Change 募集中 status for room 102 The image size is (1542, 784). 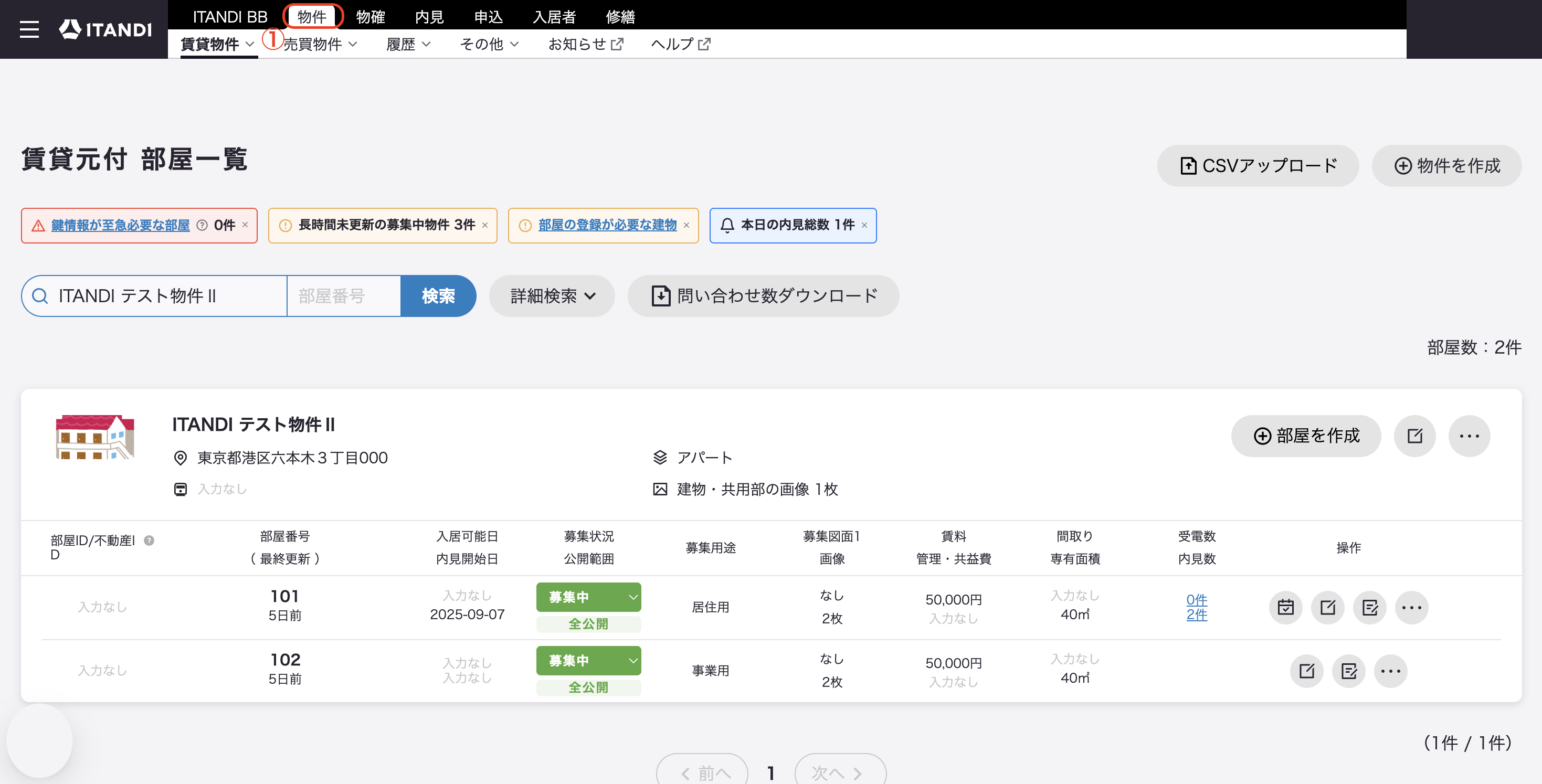588,660
